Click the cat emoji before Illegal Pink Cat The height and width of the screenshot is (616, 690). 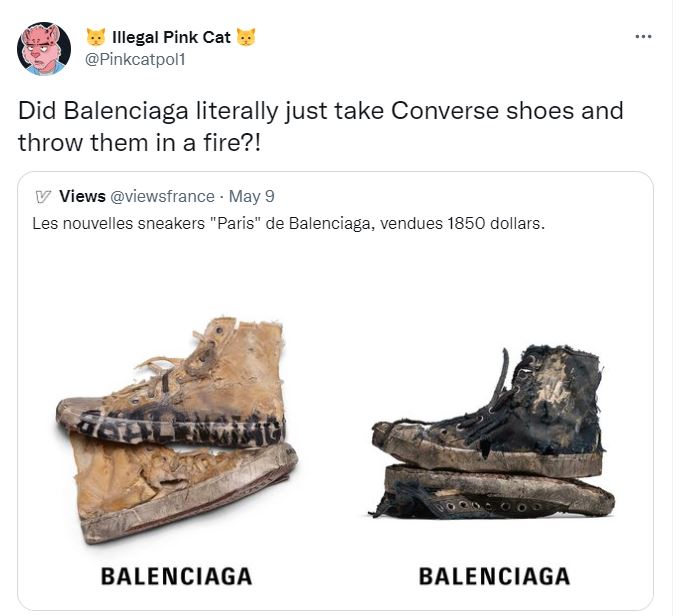[95, 37]
